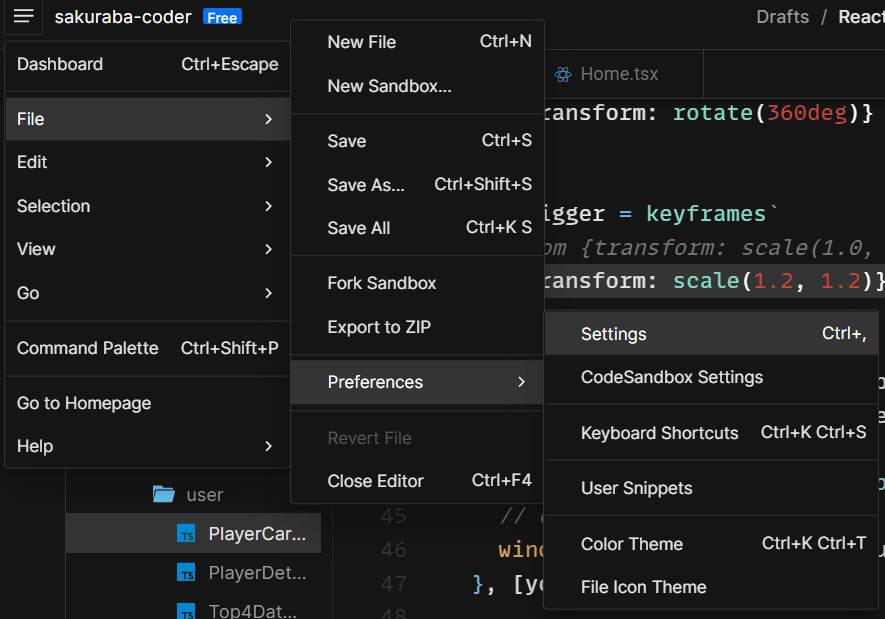This screenshot has width=885, height=619.
Task: Open the Preferences submenu item
Action: (x=417, y=382)
